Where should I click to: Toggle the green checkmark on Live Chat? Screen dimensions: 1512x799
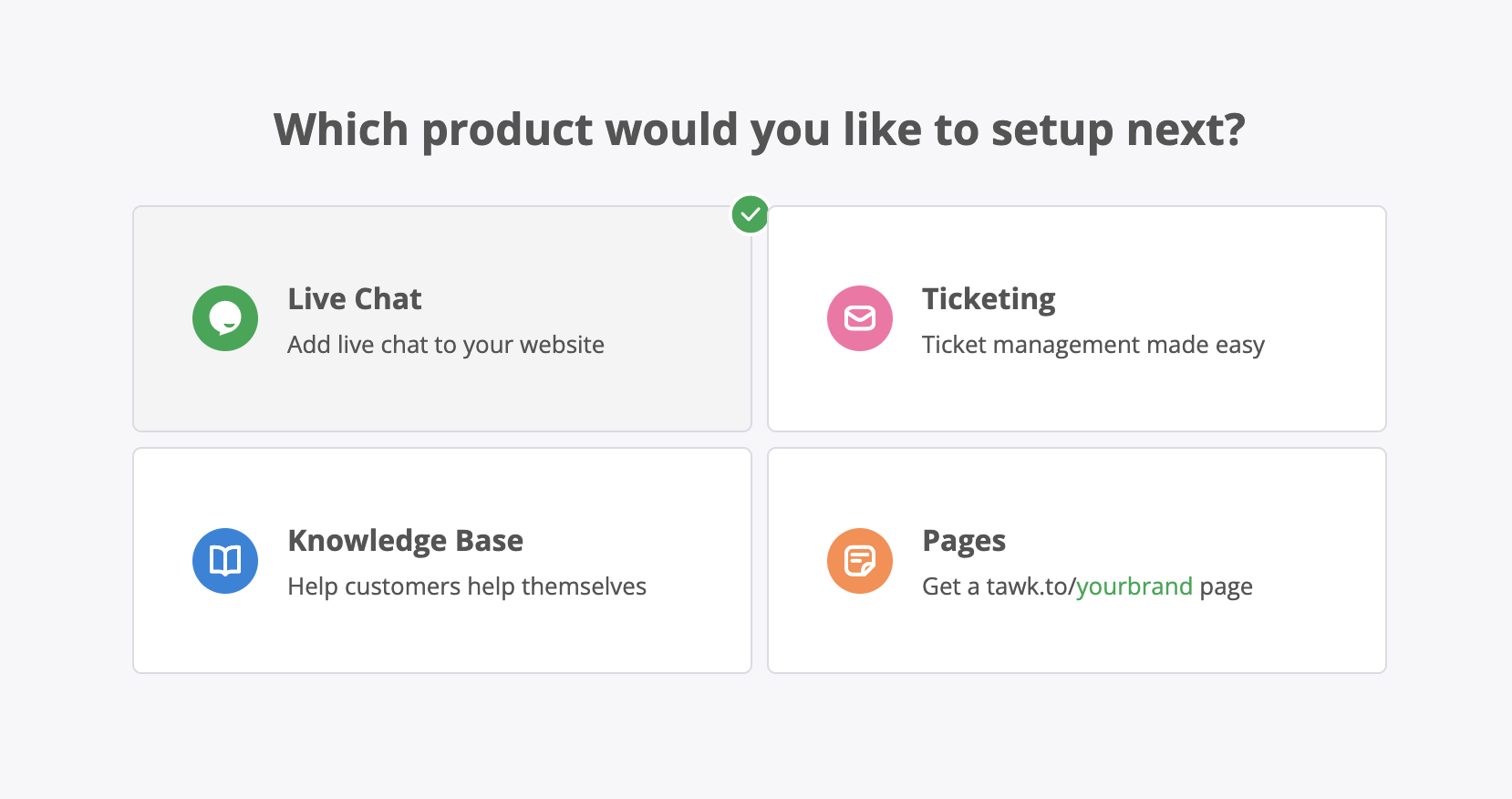tap(750, 214)
